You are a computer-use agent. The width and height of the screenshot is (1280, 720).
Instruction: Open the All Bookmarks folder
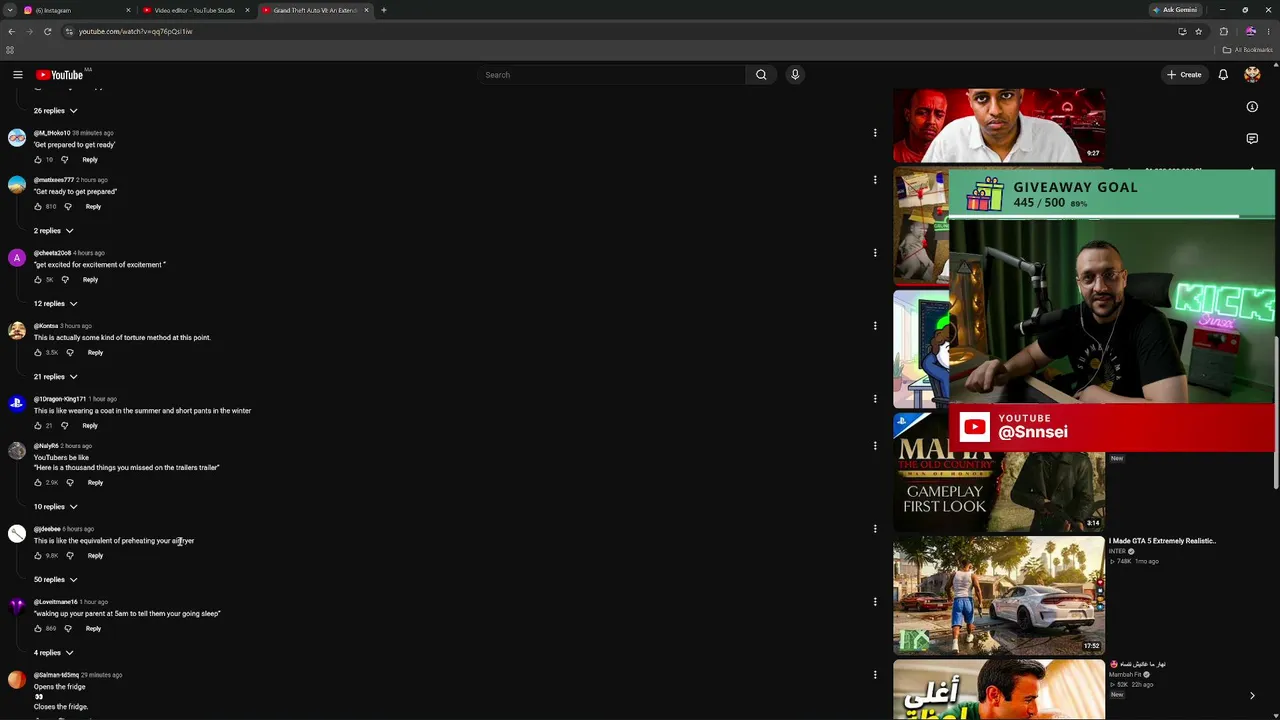pos(1248,50)
